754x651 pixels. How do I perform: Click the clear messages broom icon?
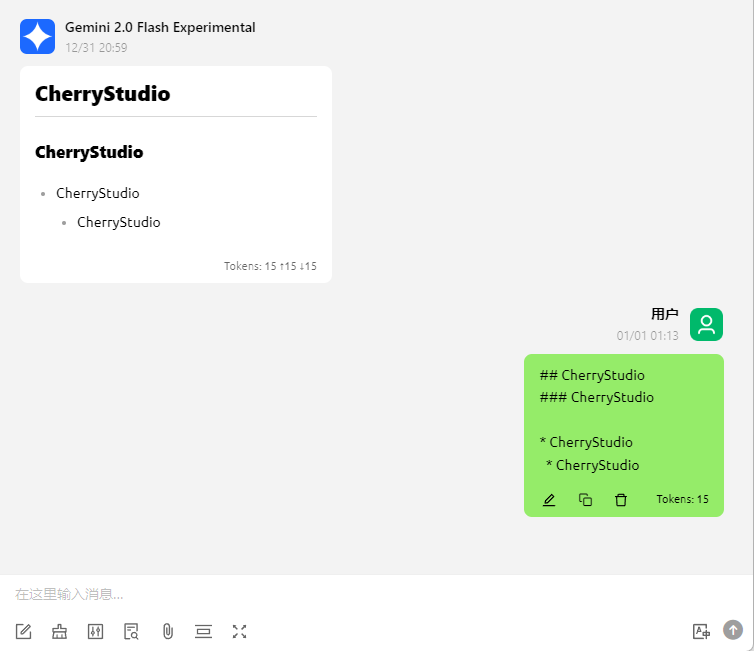[x=60, y=631]
